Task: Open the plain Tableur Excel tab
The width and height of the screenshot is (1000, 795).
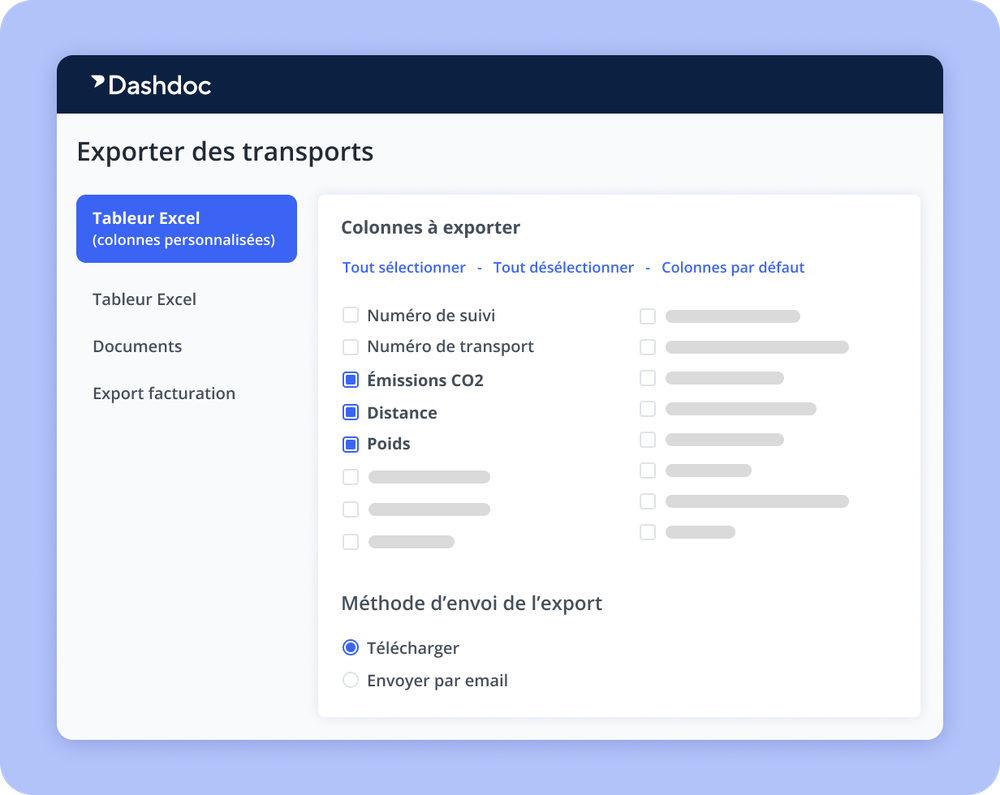Action: point(143,299)
